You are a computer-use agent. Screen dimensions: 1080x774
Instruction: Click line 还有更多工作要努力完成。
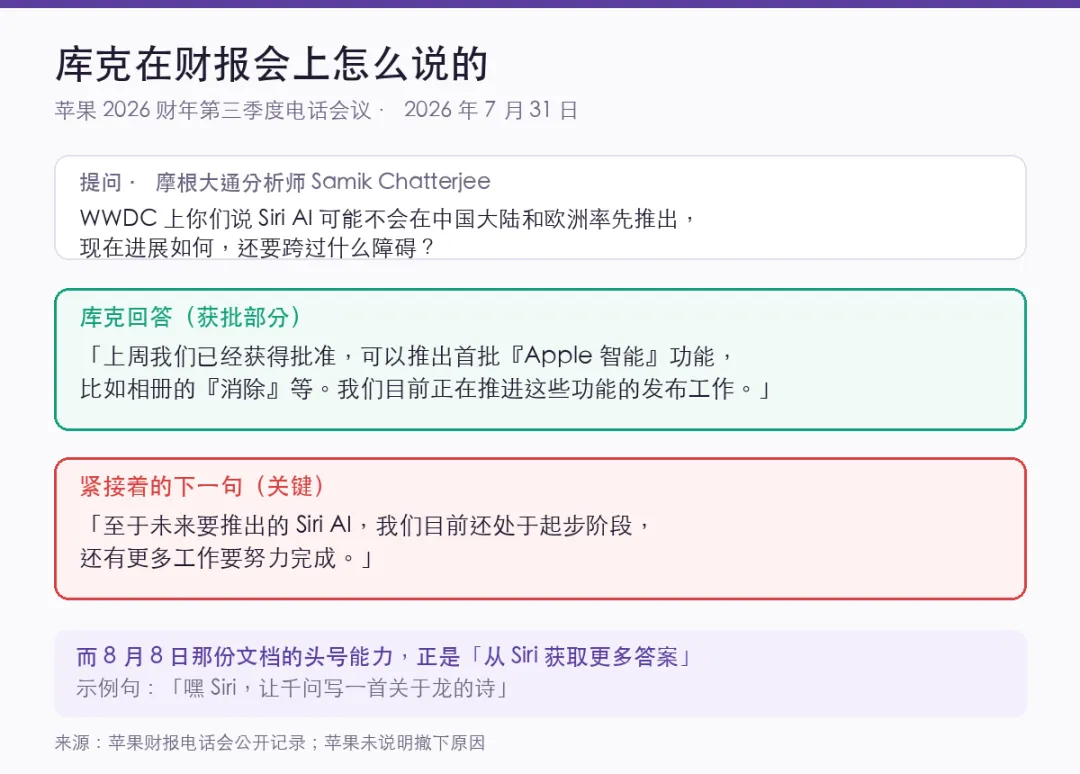227,558
